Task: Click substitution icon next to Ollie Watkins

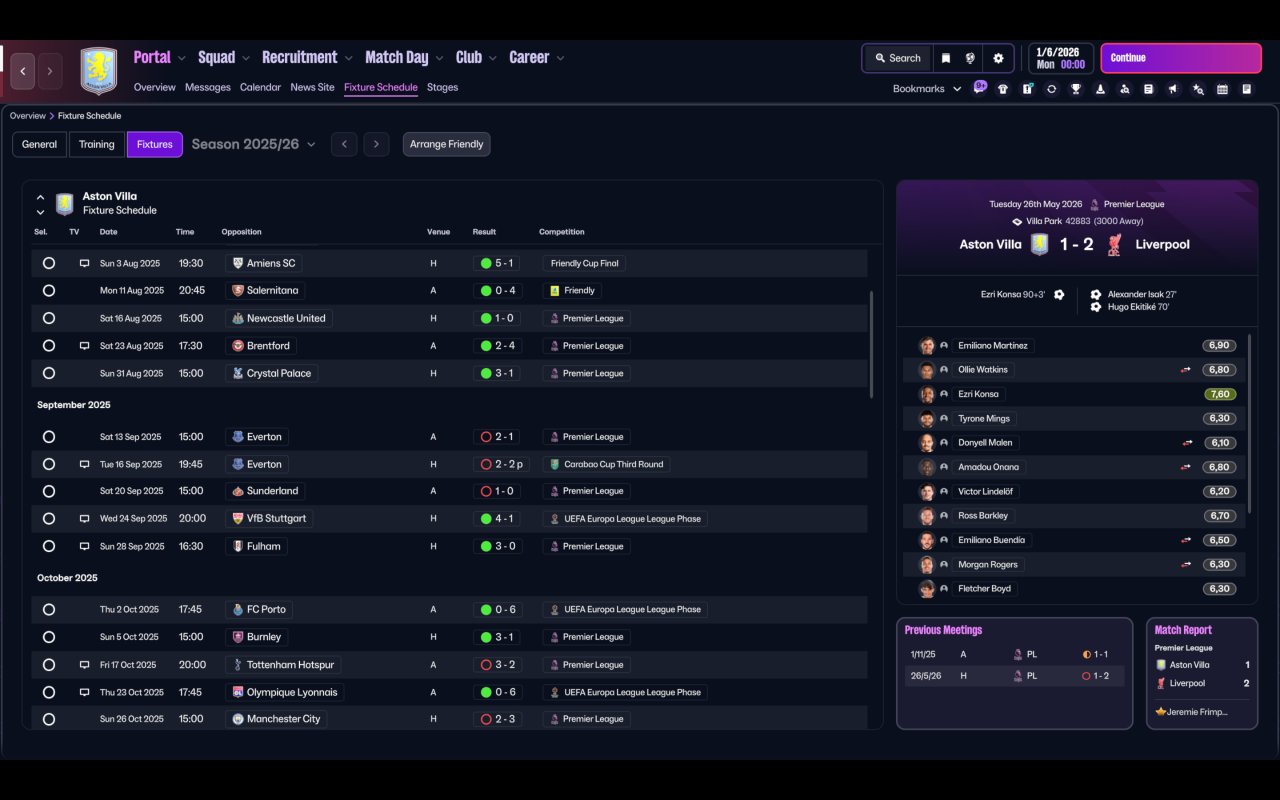Action: pos(1186,370)
